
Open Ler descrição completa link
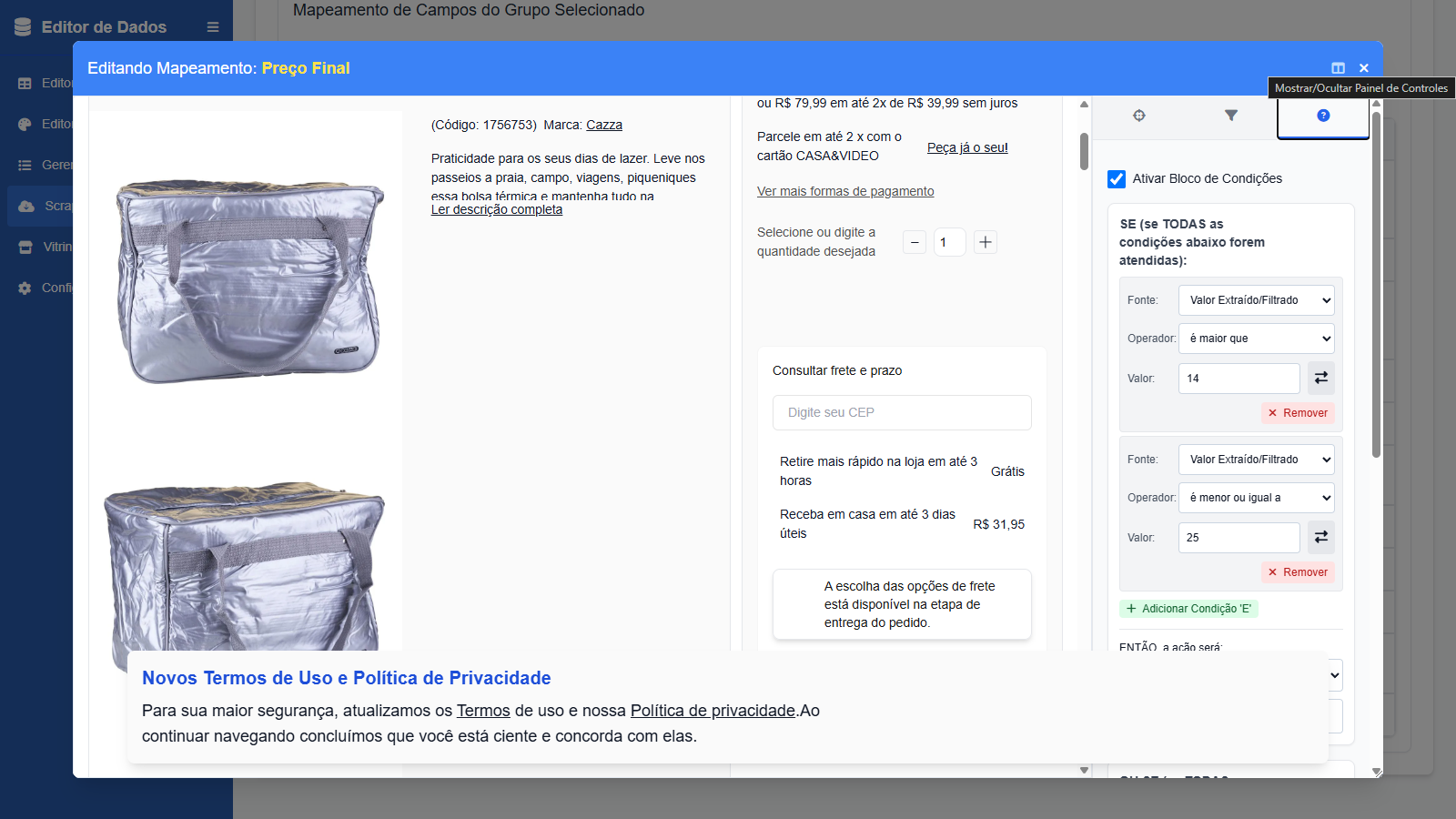pos(496,210)
